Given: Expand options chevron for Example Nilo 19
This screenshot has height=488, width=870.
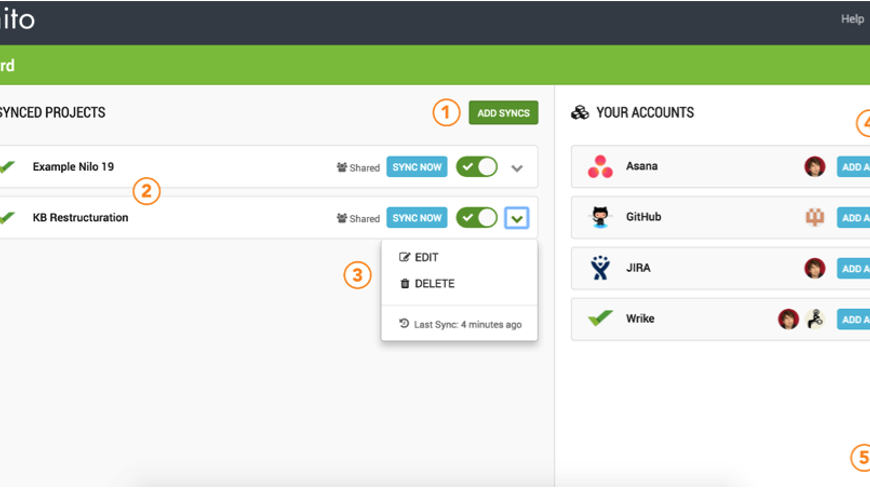Looking at the screenshot, I should [x=517, y=168].
